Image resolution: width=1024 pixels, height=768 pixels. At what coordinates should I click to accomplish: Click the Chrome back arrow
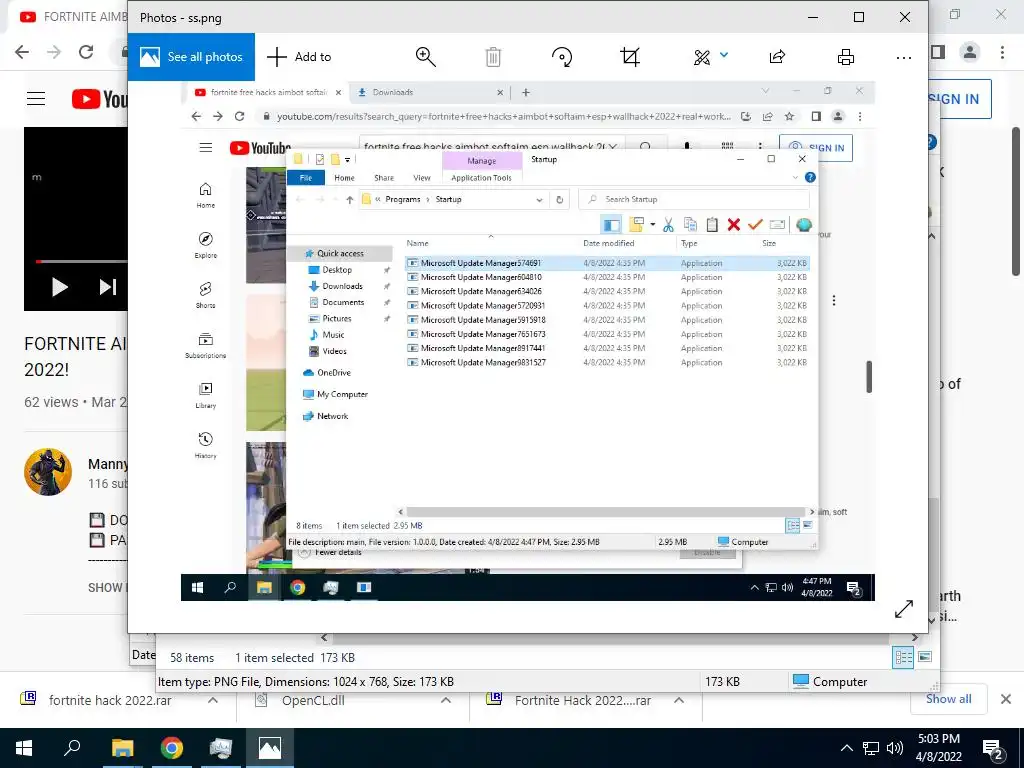[x=22, y=52]
